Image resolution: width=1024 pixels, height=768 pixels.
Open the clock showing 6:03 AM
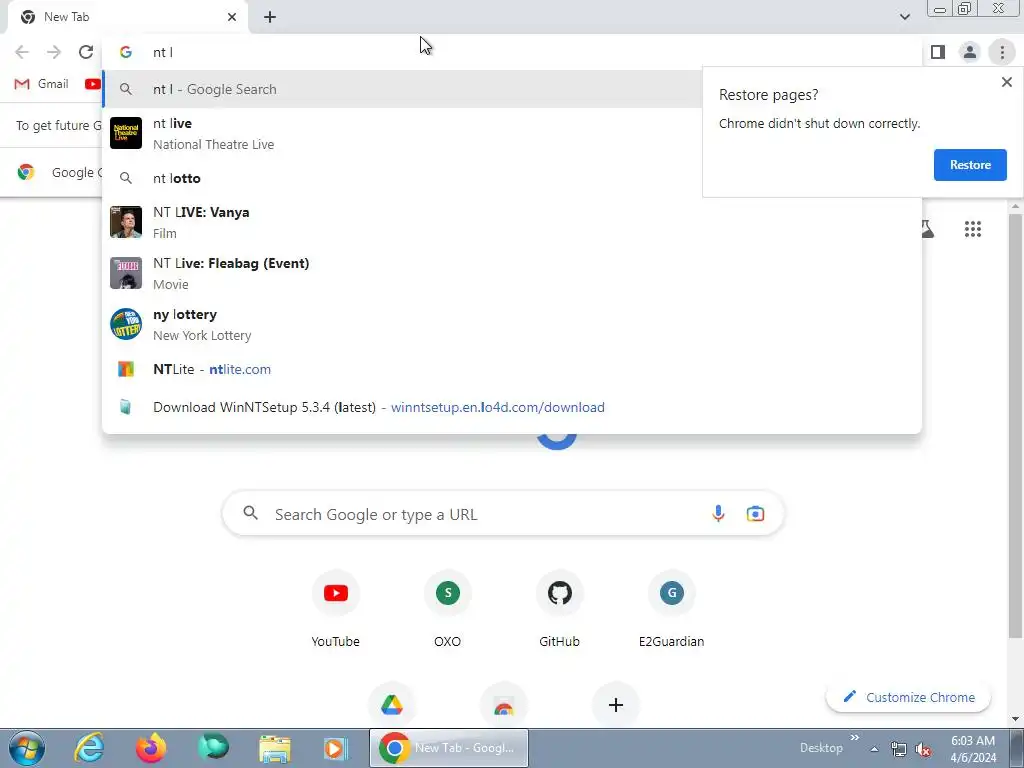point(973,749)
